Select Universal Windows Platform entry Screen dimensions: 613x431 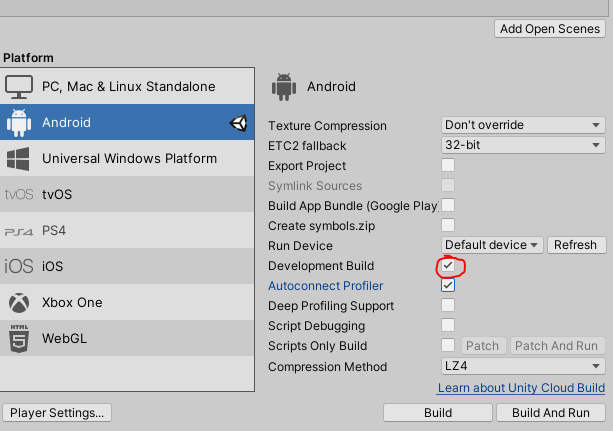(x=127, y=158)
